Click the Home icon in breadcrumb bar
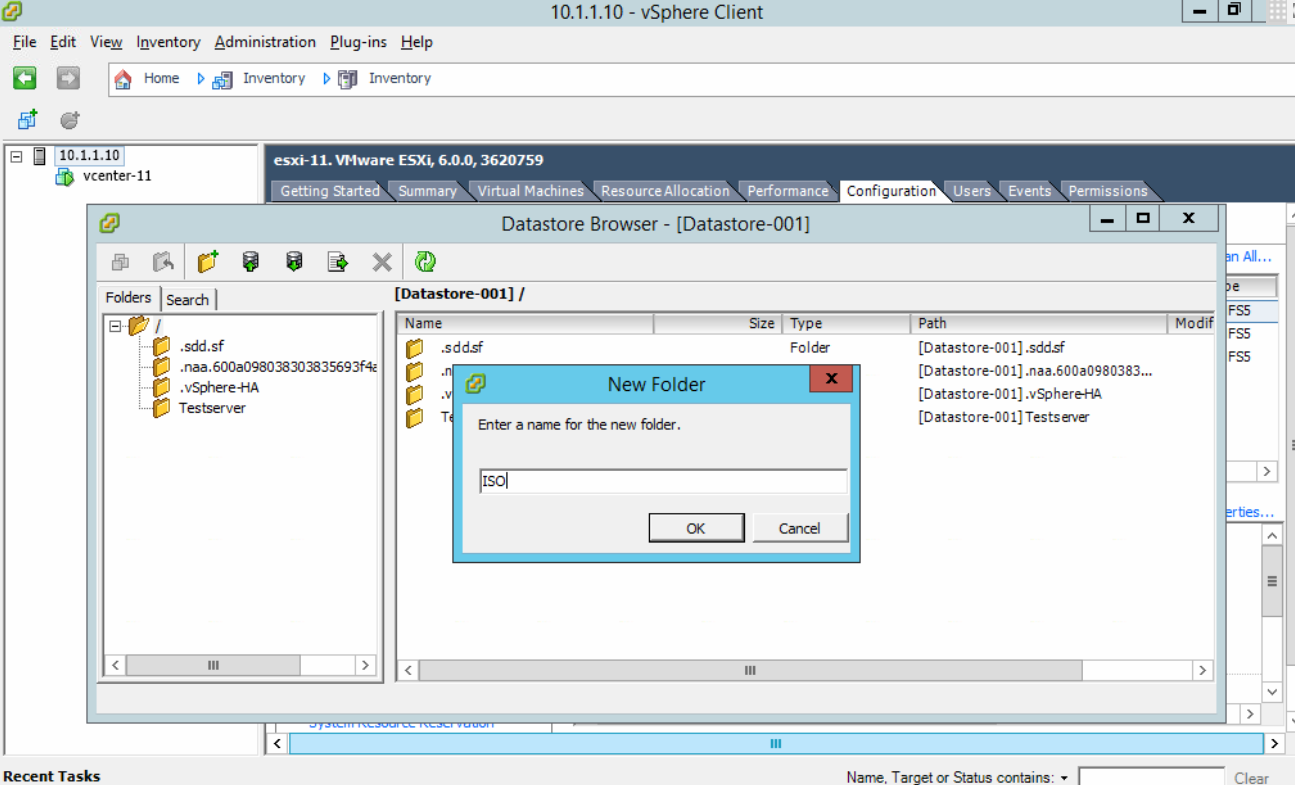 click(123, 79)
